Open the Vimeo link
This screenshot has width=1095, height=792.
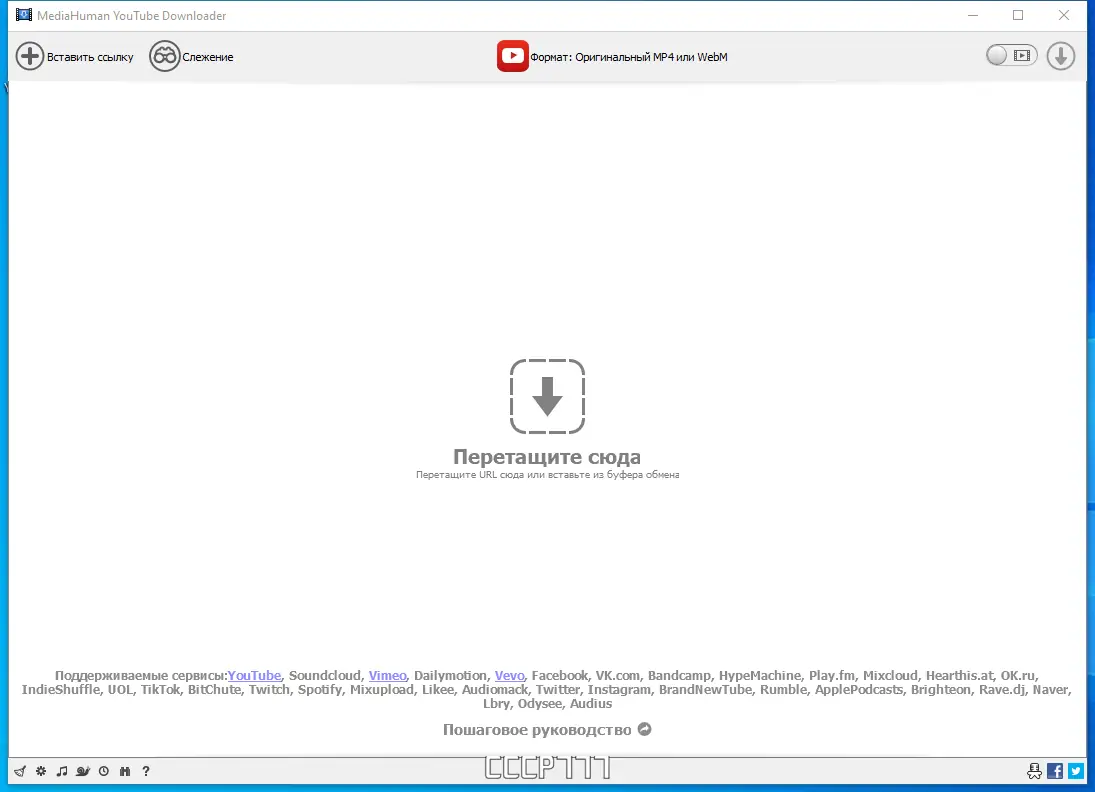pos(388,675)
